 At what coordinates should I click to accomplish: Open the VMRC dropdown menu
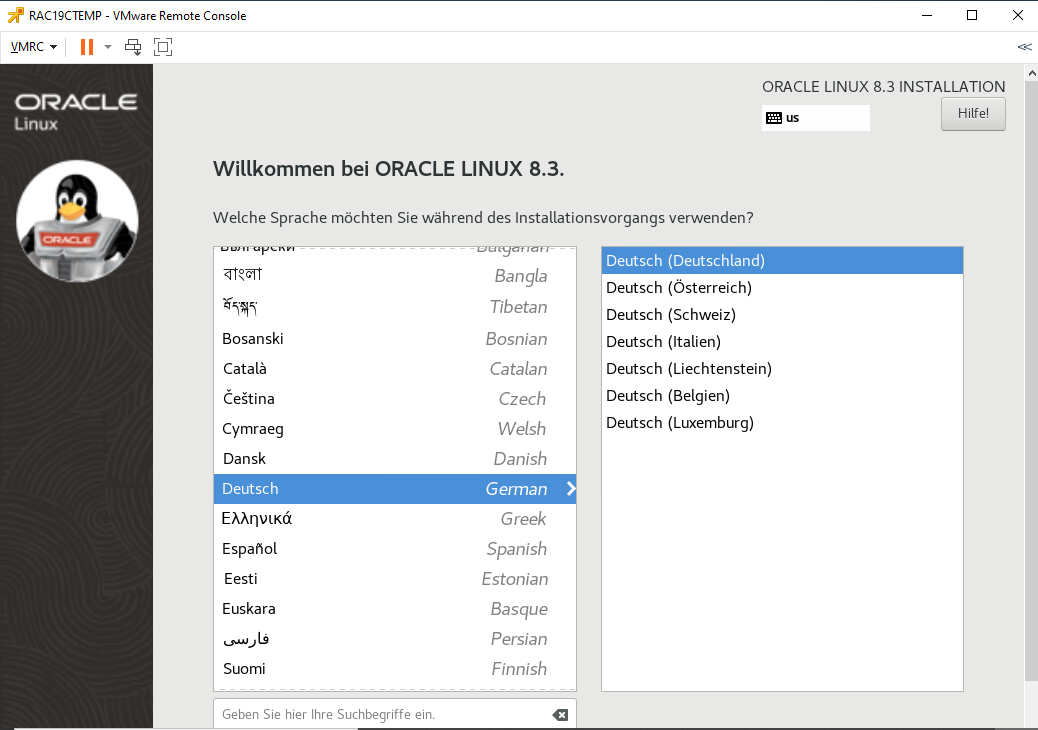(33, 47)
